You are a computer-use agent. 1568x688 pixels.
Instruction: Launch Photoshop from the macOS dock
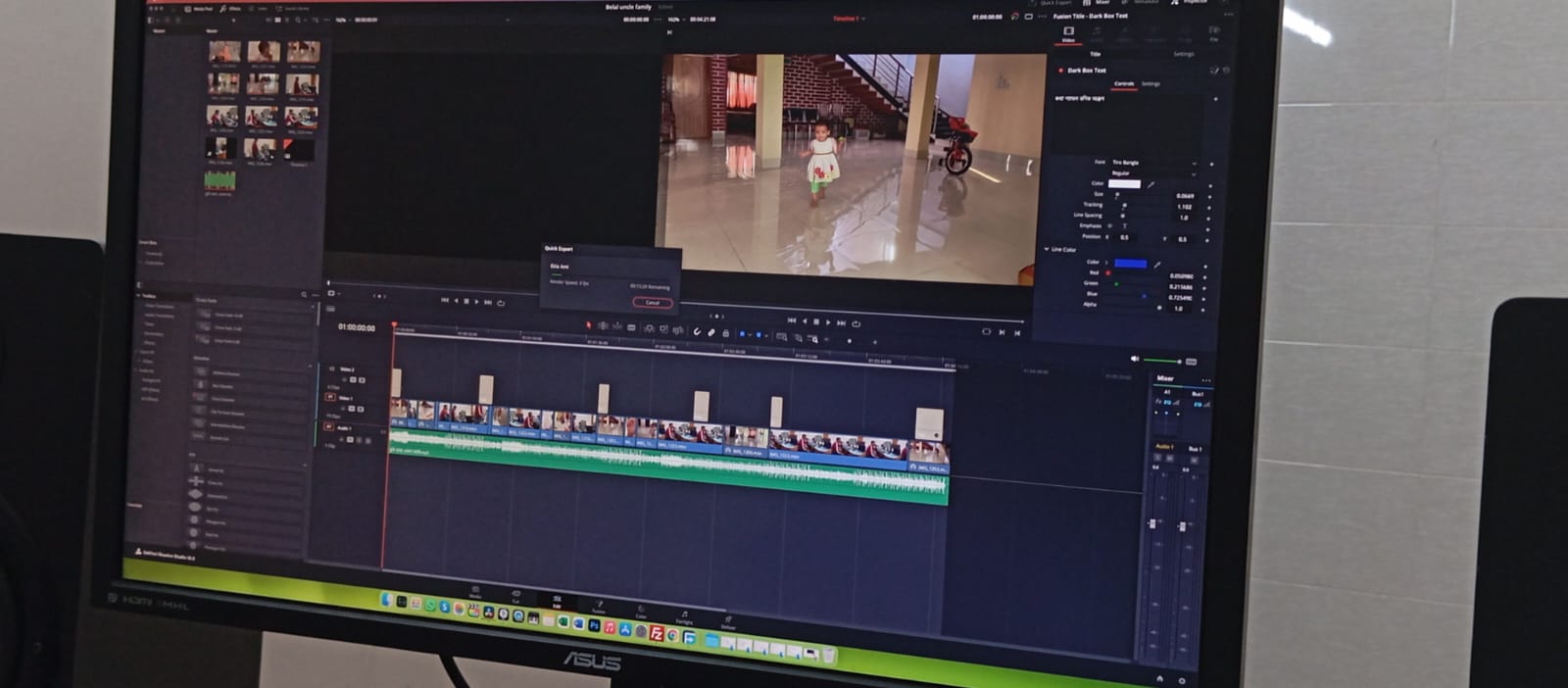[594, 625]
